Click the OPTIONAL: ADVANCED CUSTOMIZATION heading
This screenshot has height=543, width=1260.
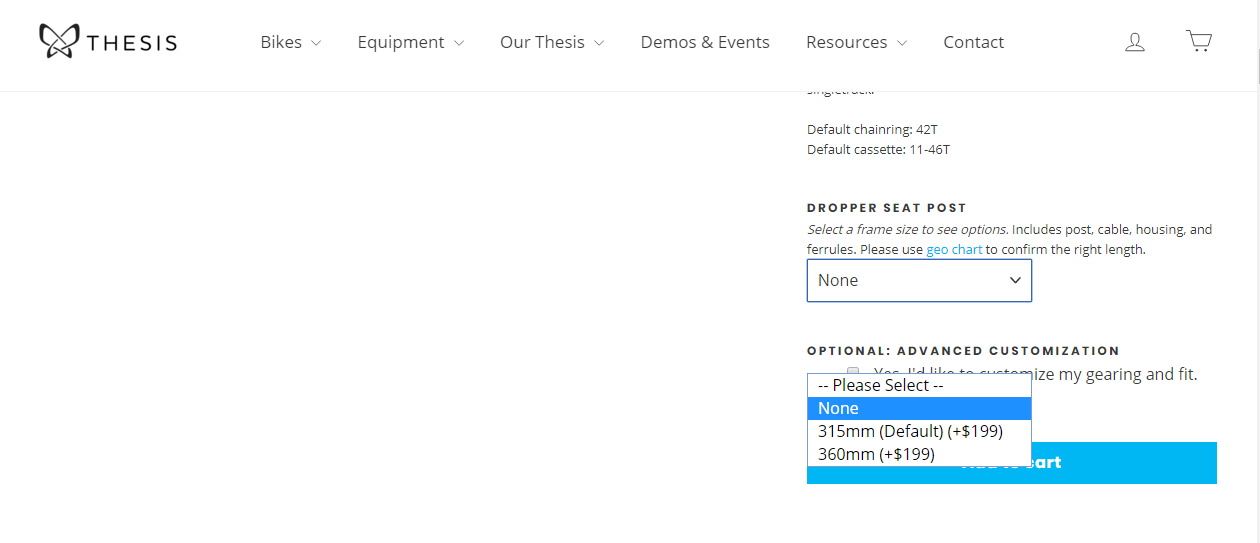[963, 351]
